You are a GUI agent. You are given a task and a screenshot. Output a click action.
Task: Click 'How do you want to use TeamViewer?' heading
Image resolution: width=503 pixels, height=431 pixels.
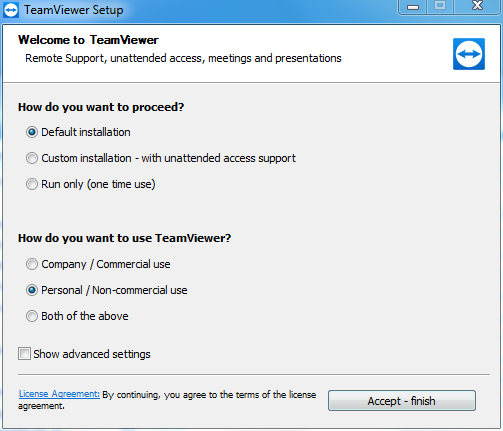(x=125, y=238)
